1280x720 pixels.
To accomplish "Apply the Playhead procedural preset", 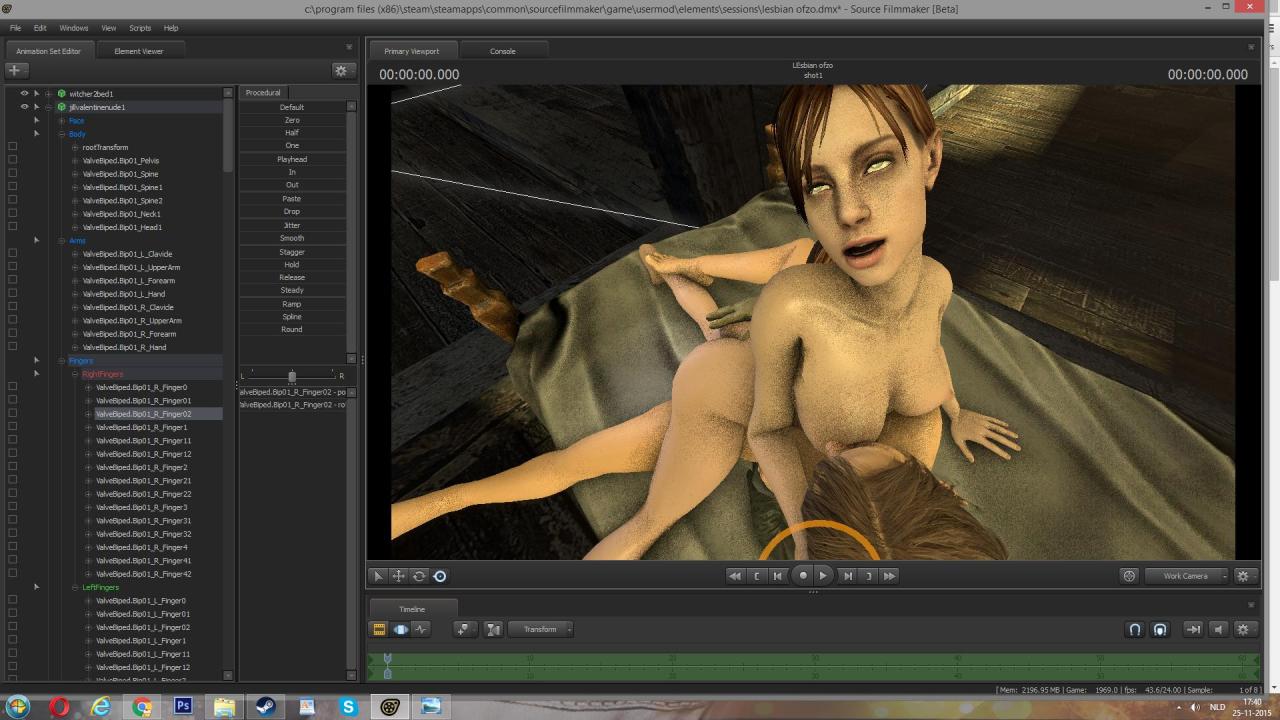I will click(x=292, y=159).
